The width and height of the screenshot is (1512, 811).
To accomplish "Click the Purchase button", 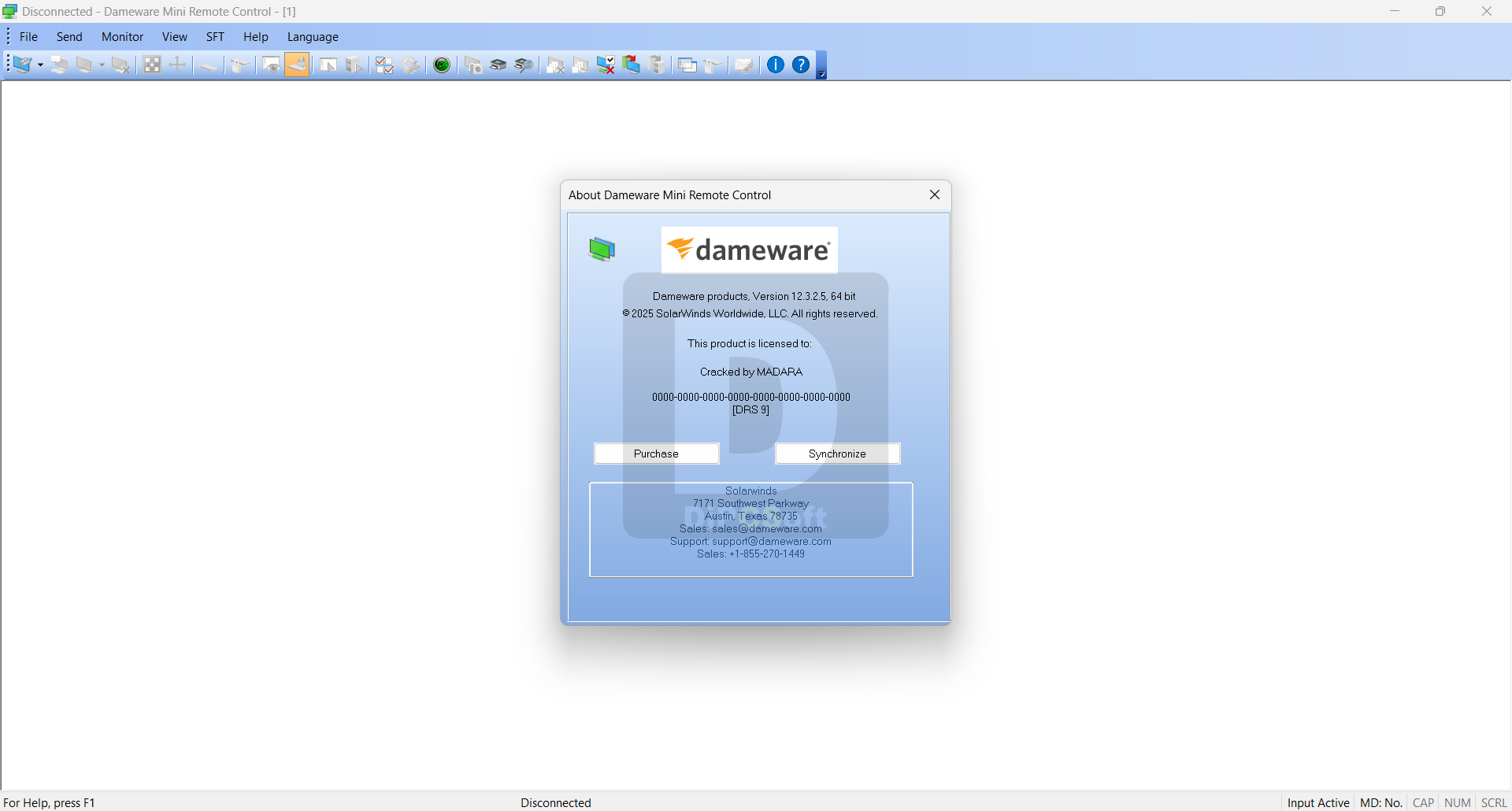I will (656, 454).
